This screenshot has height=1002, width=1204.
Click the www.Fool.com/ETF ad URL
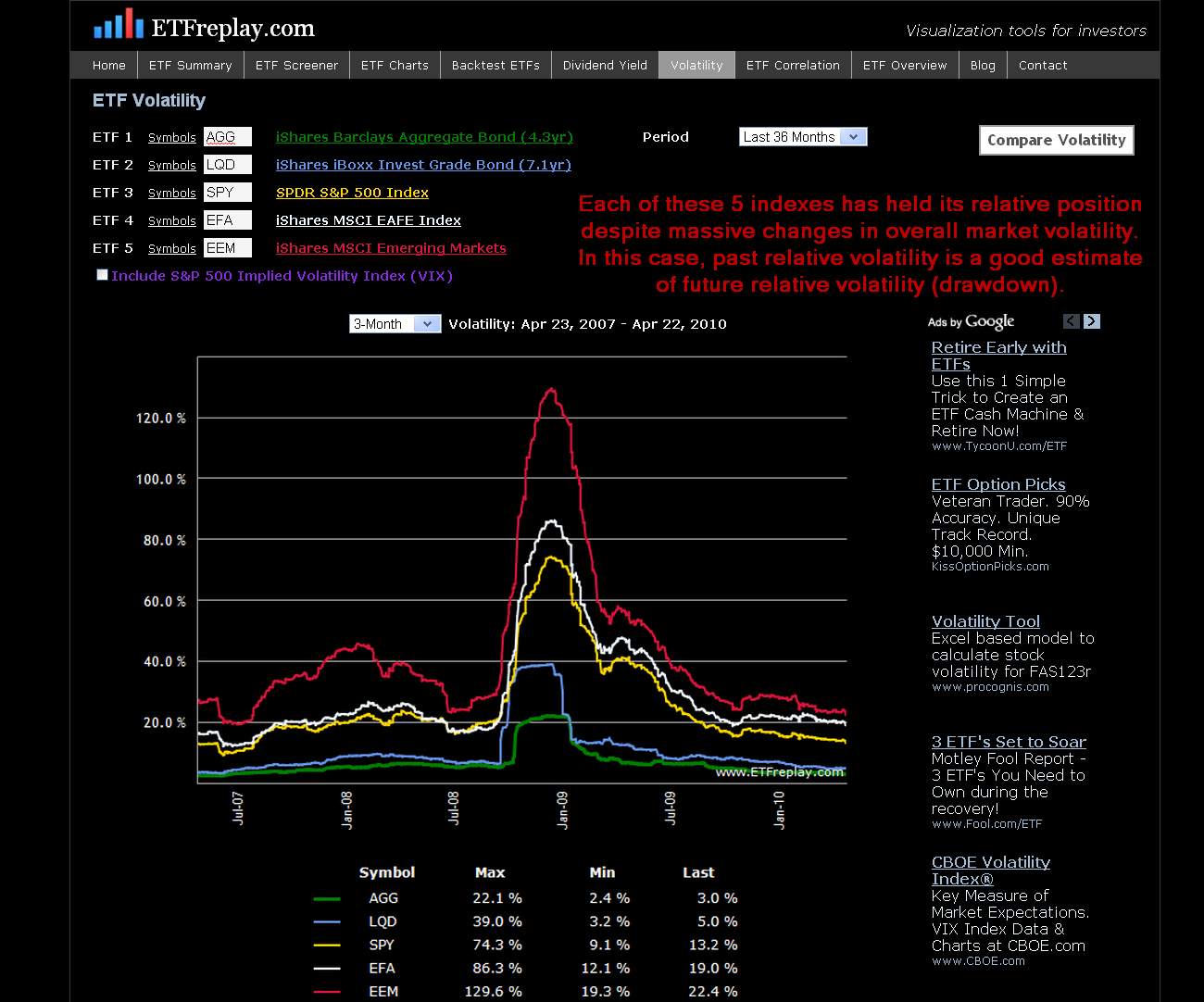click(x=986, y=824)
